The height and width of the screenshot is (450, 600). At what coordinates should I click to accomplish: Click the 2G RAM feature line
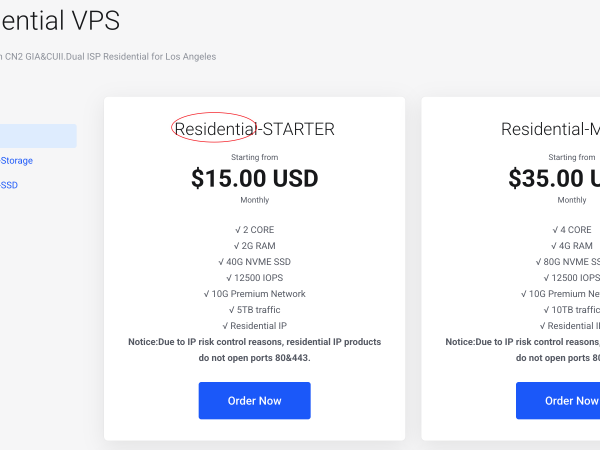[x=254, y=246]
